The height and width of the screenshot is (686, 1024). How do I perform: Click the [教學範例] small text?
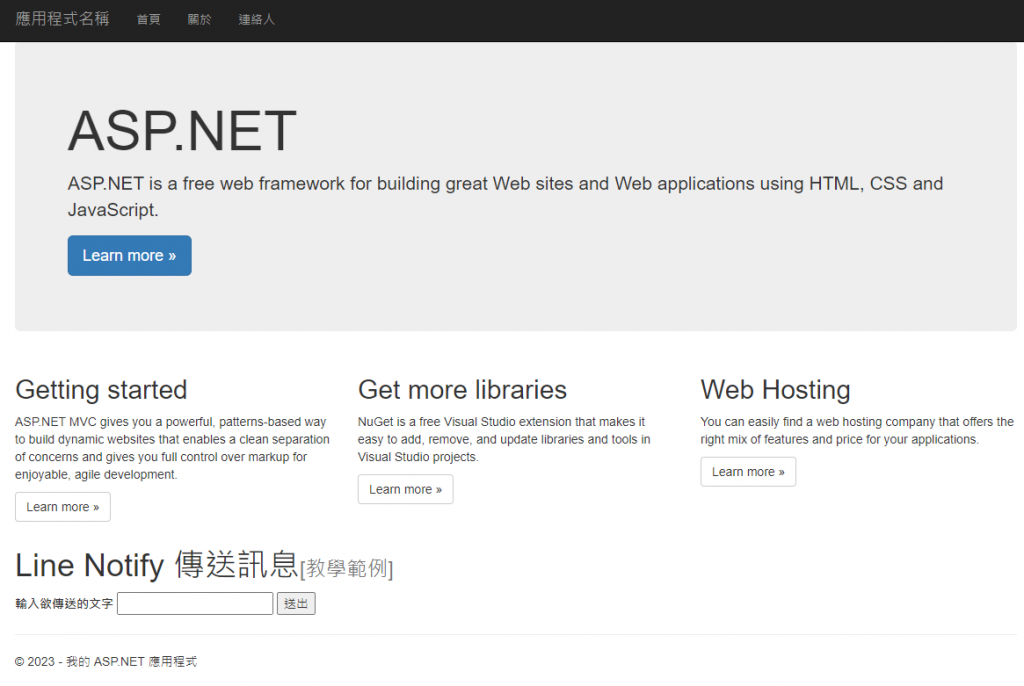point(347,568)
